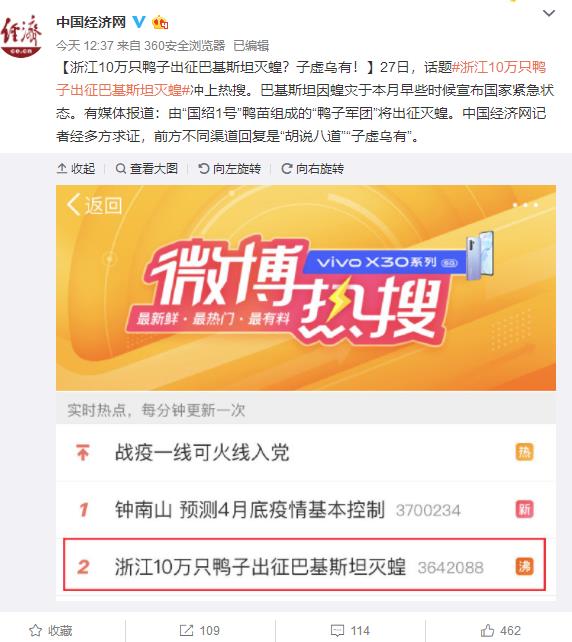
Task: View full-size image via 查看大图
Action: pos(147,169)
